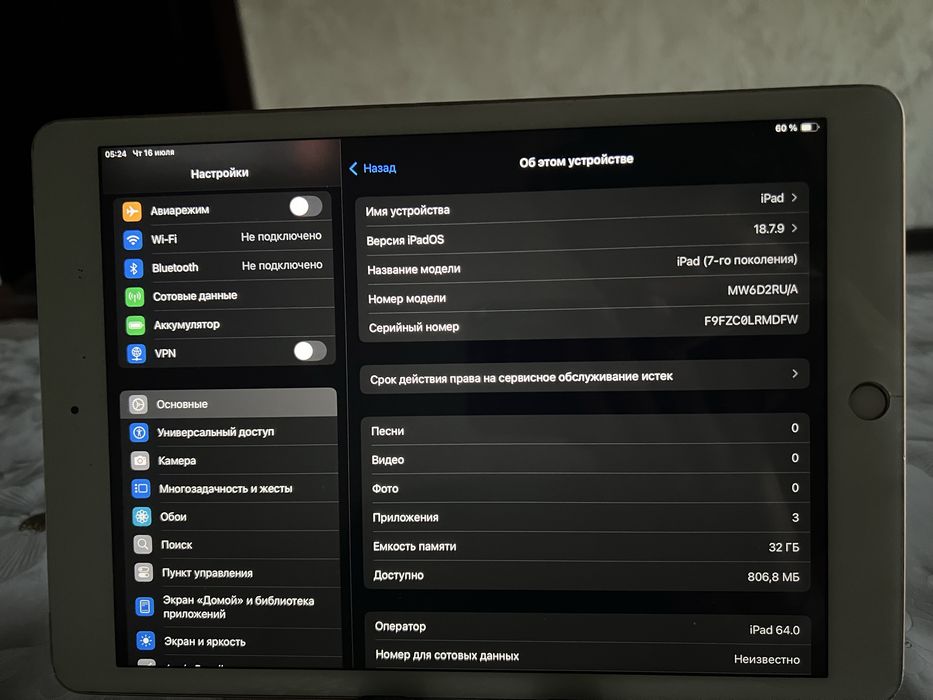Go back with the Назад button
Viewport: 933px width, 700px height.
click(373, 168)
